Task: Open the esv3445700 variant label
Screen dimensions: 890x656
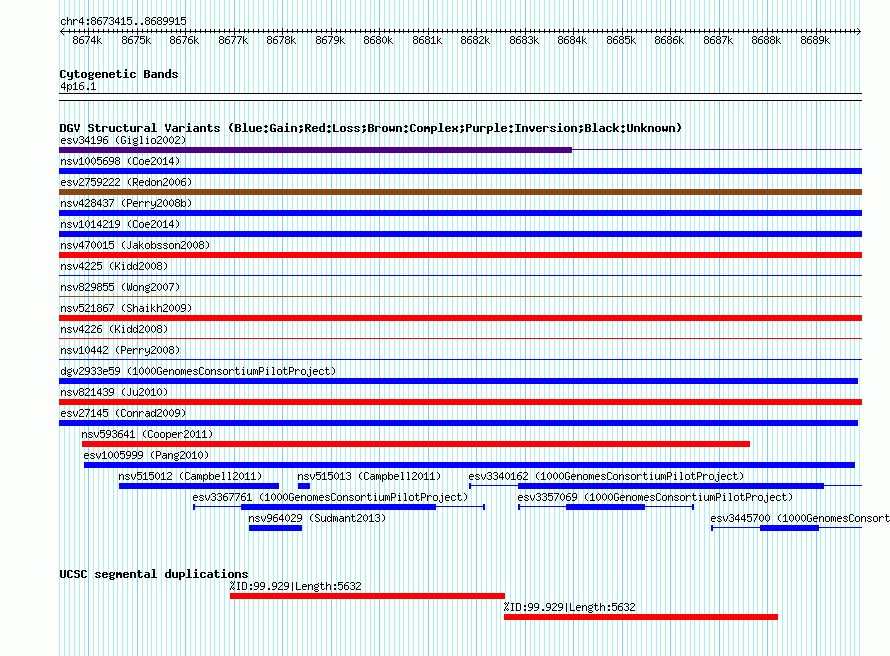Action: coord(800,518)
